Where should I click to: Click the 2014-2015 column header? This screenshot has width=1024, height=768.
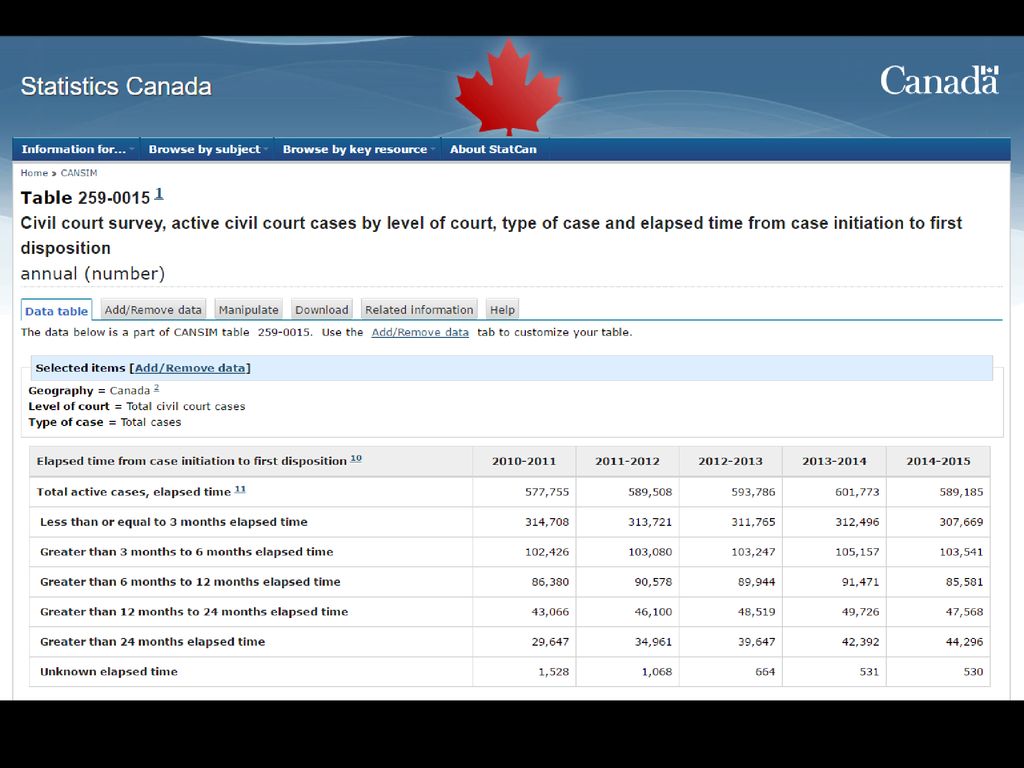938,461
